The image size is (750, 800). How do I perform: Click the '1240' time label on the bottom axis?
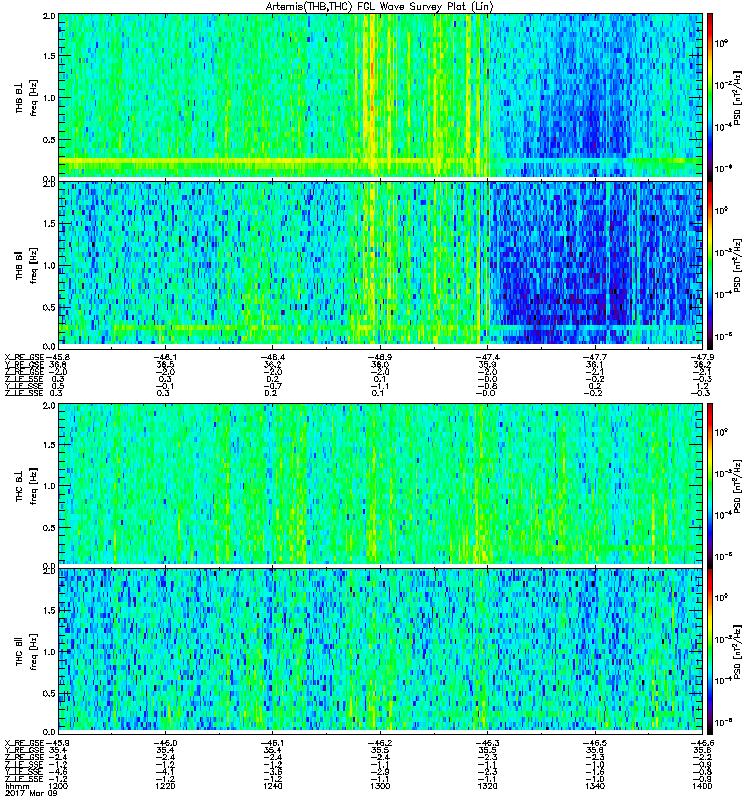[x=272, y=786]
